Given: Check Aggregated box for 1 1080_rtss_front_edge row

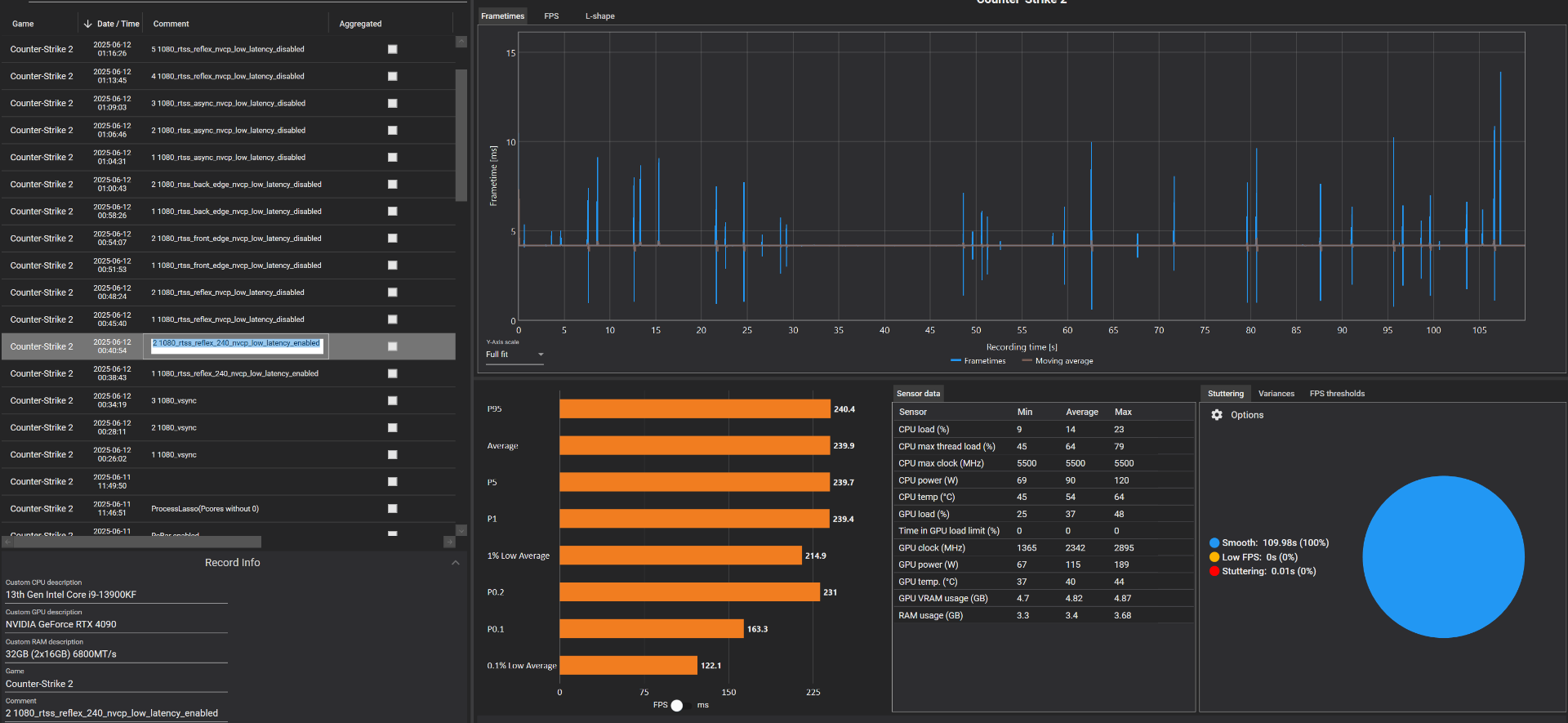Looking at the screenshot, I should pyautogui.click(x=392, y=265).
